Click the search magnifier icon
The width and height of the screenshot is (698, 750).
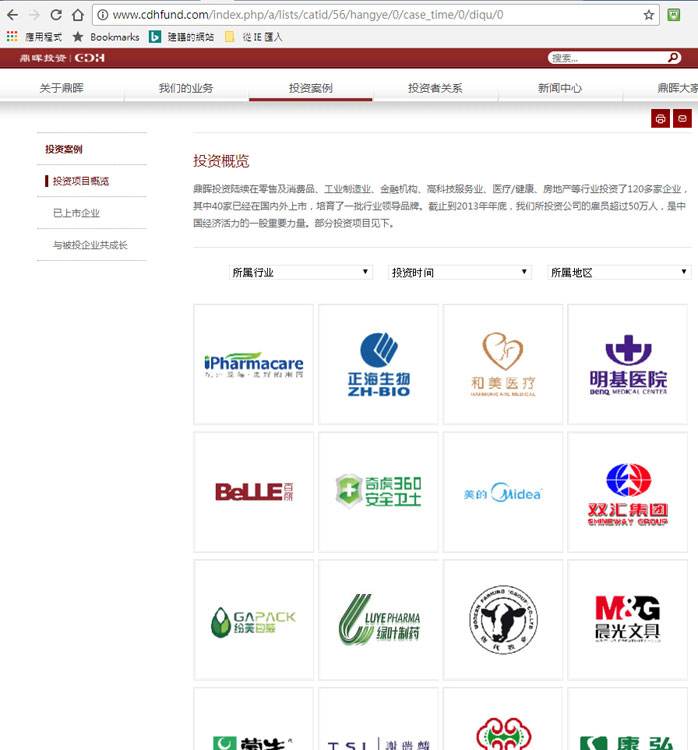click(673, 58)
